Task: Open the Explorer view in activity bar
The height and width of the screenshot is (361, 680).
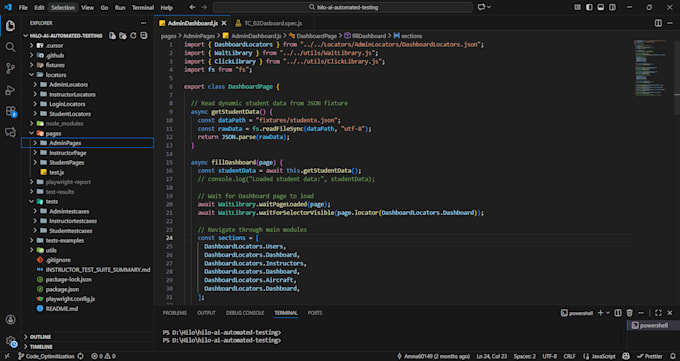Action: point(10,26)
